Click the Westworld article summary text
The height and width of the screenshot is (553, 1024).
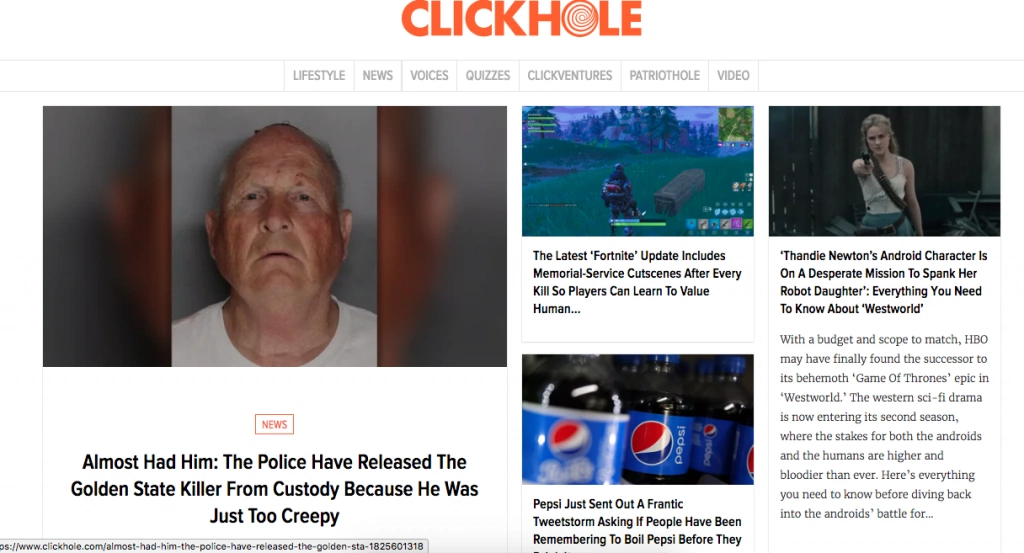point(884,426)
